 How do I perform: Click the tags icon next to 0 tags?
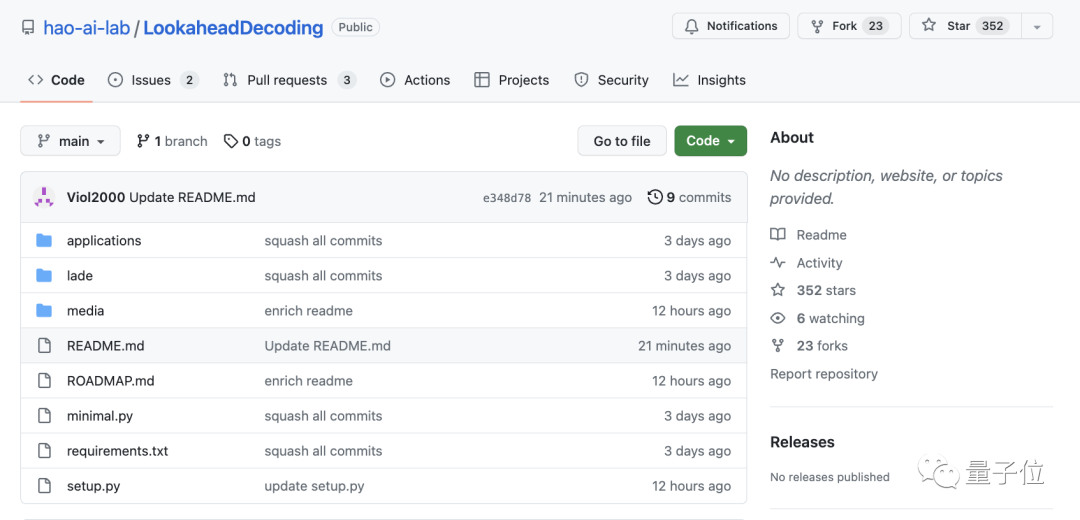(231, 141)
